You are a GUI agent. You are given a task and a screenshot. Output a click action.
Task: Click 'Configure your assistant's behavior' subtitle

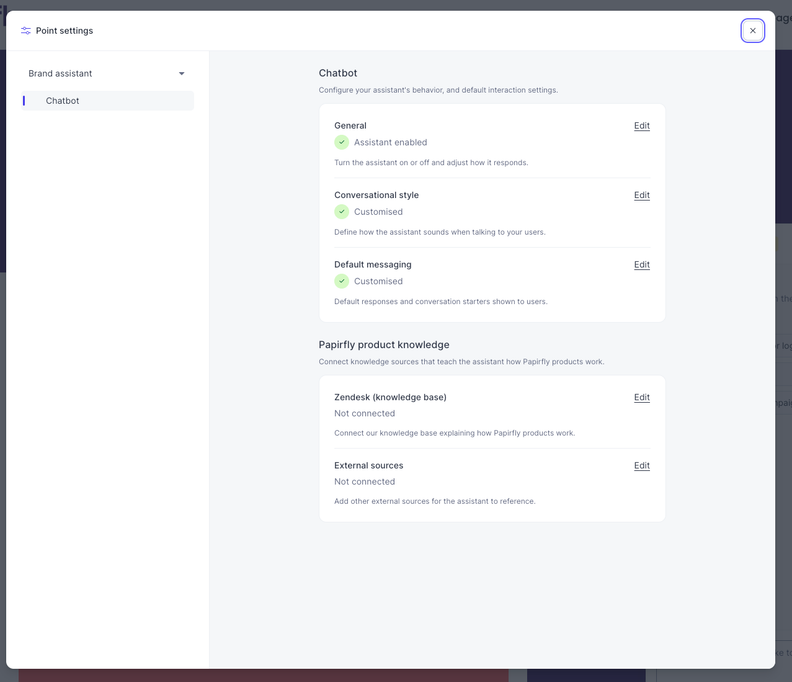pyautogui.click(x=438, y=90)
